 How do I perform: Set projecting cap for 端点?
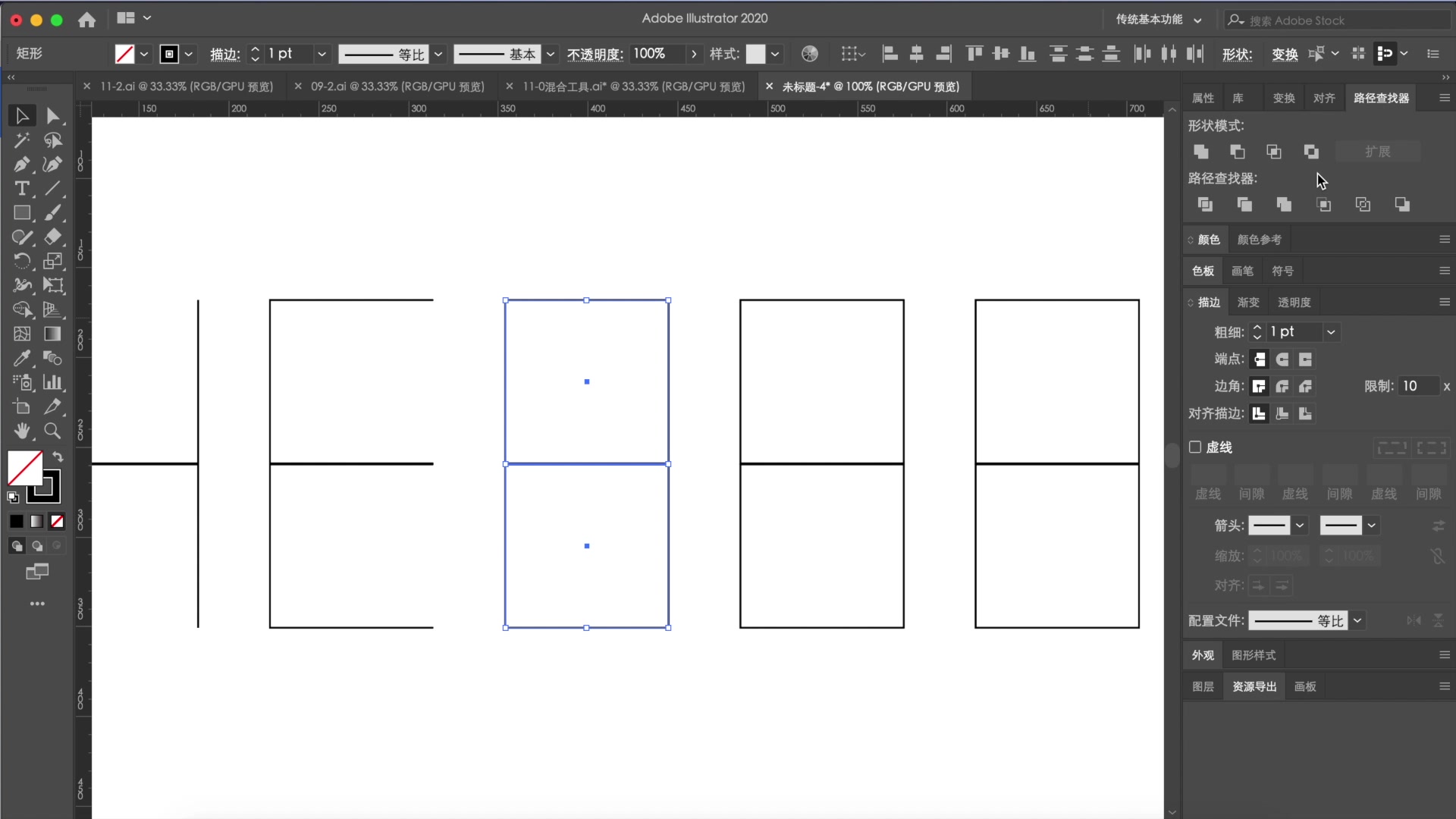(x=1305, y=359)
